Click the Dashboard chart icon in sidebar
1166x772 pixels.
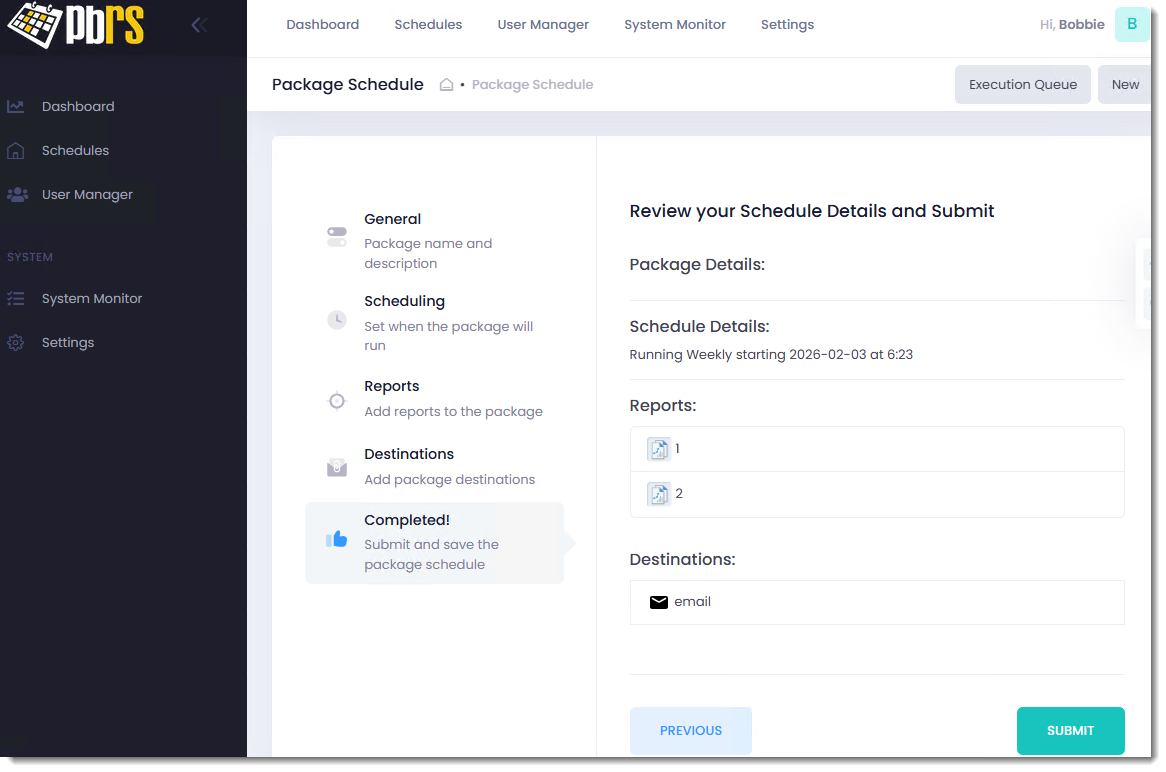16,107
